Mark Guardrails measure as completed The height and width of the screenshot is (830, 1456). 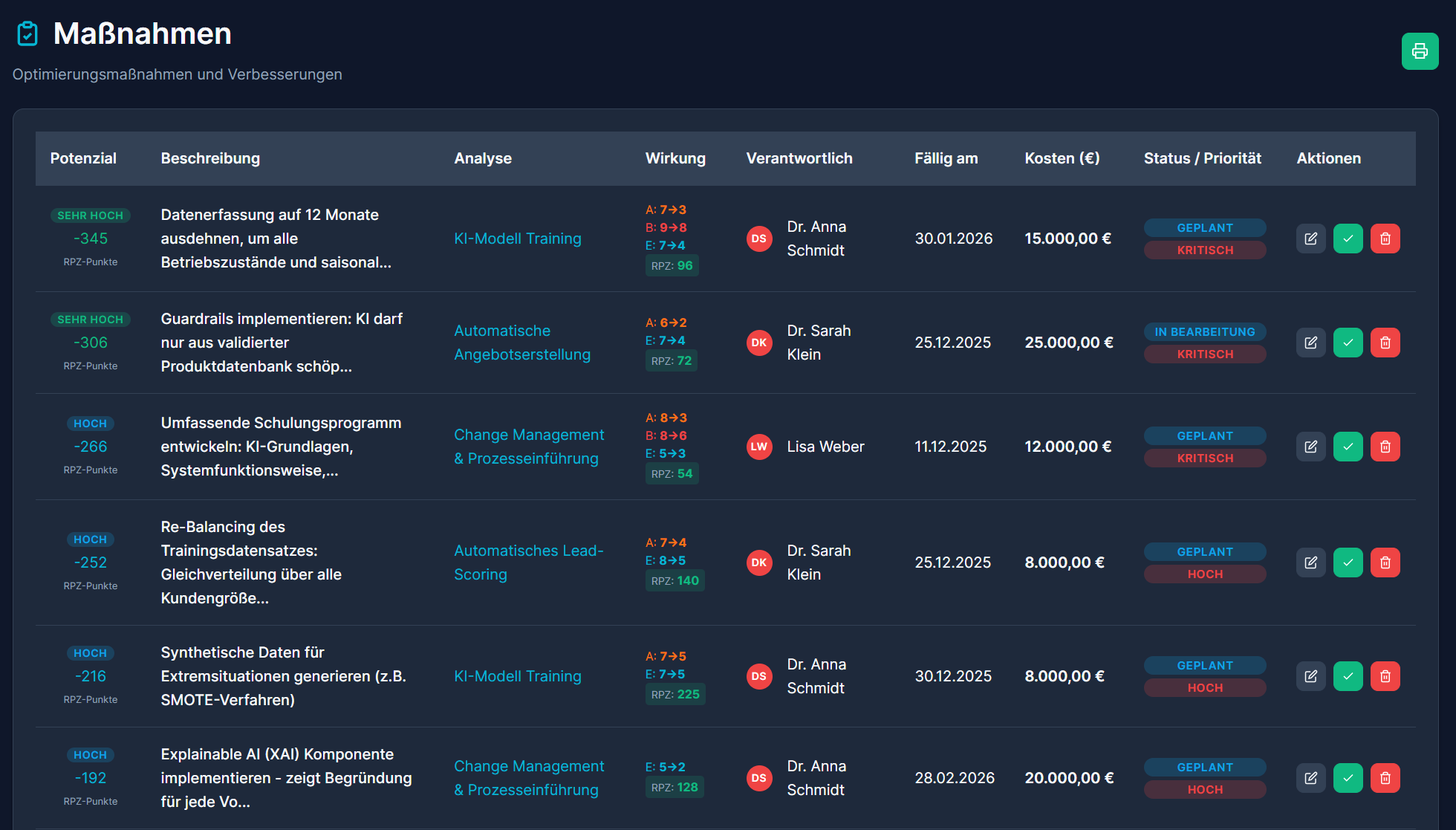[1348, 343]
